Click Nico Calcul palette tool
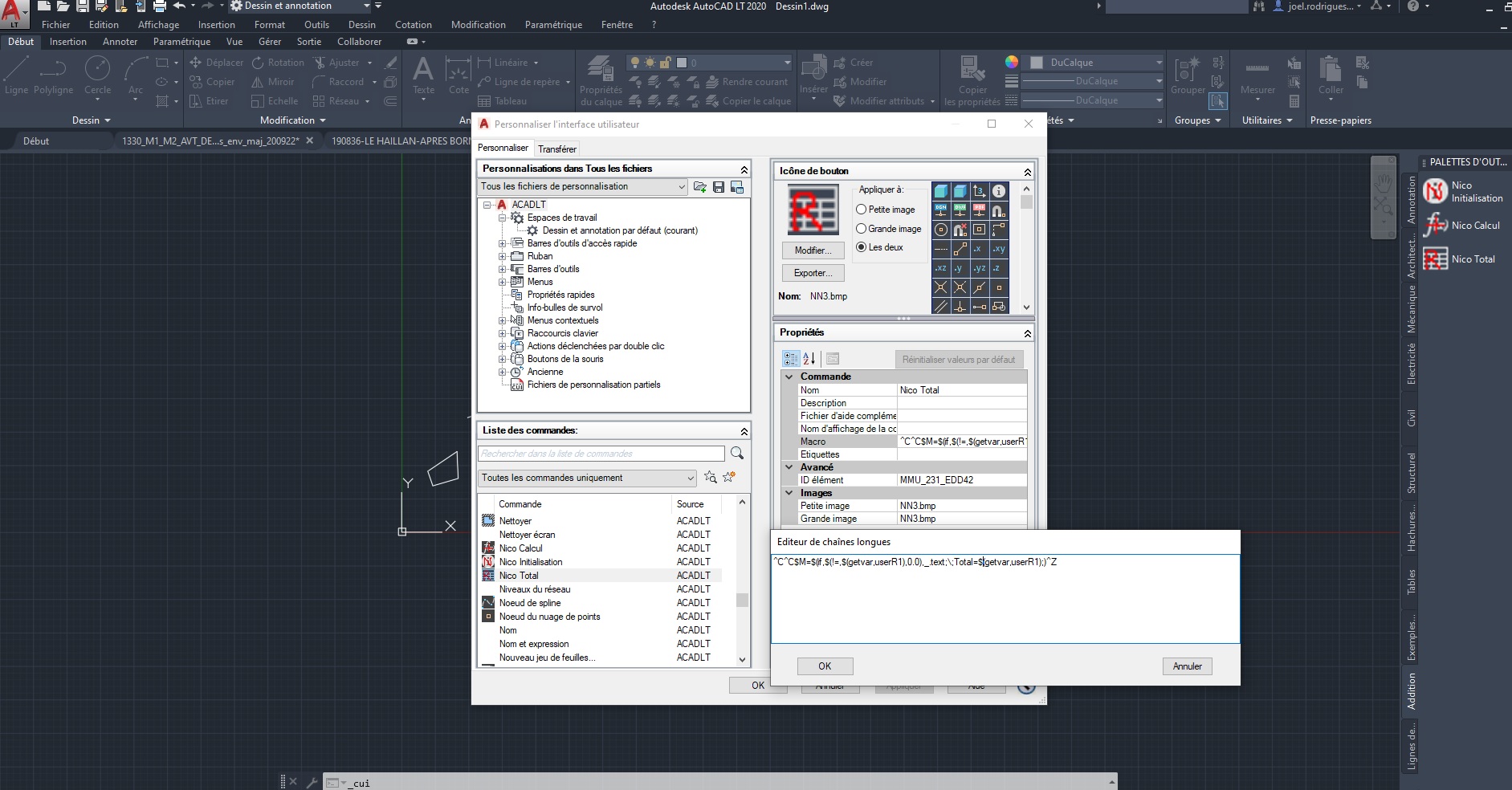Screen dimensions: 1512x790 coord(1462,226)
